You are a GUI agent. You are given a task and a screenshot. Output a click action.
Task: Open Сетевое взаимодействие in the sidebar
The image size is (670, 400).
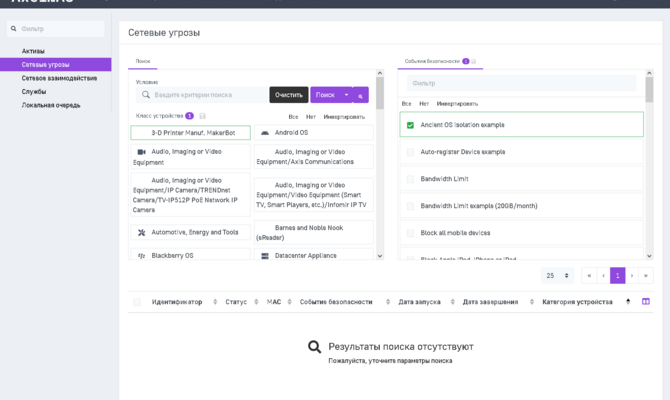pos(59,77)
